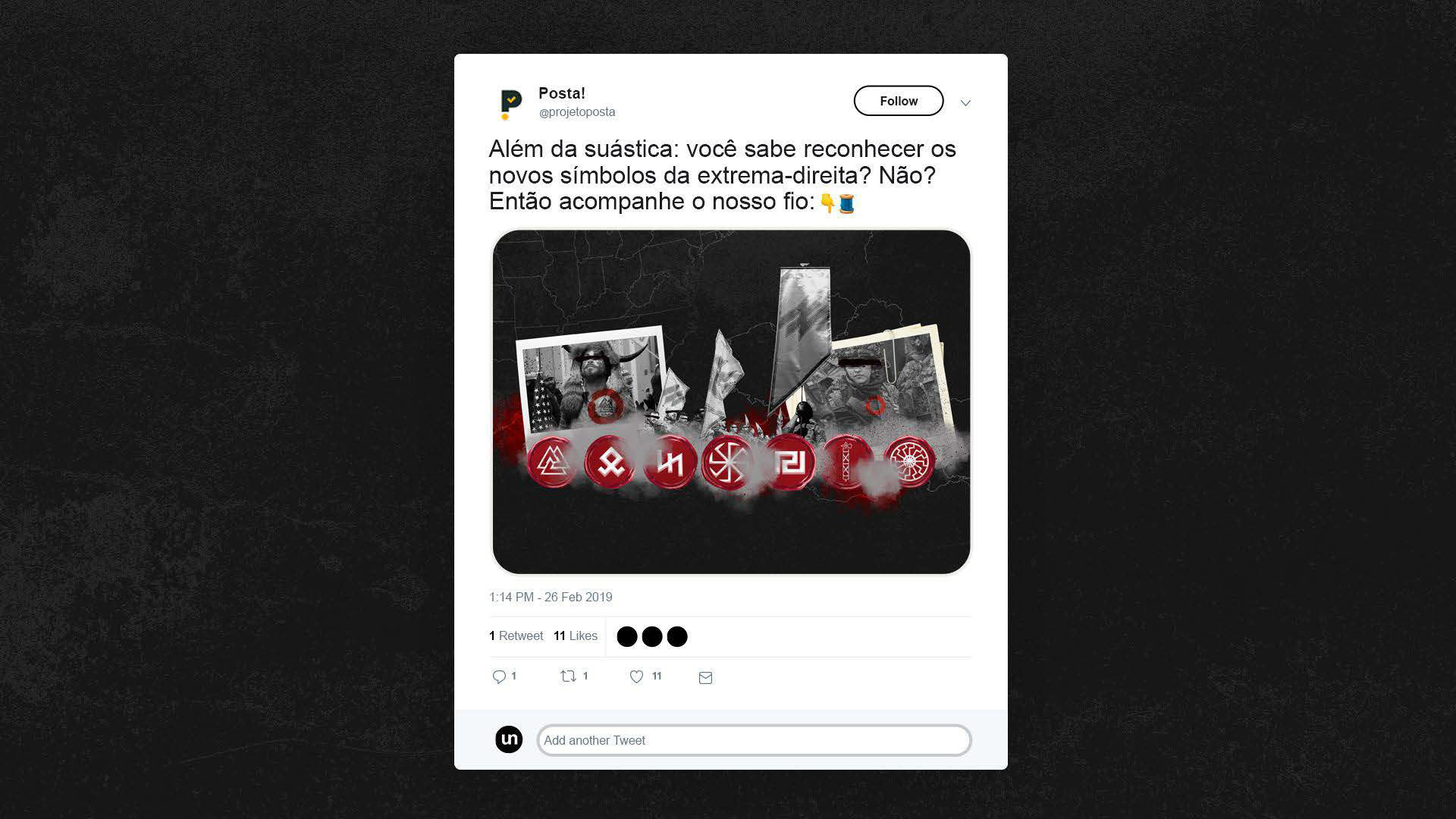This screenshot has width=1456, height=819.
Task: Click the second black liker avatar circle
Action: [x=652, y=636]
